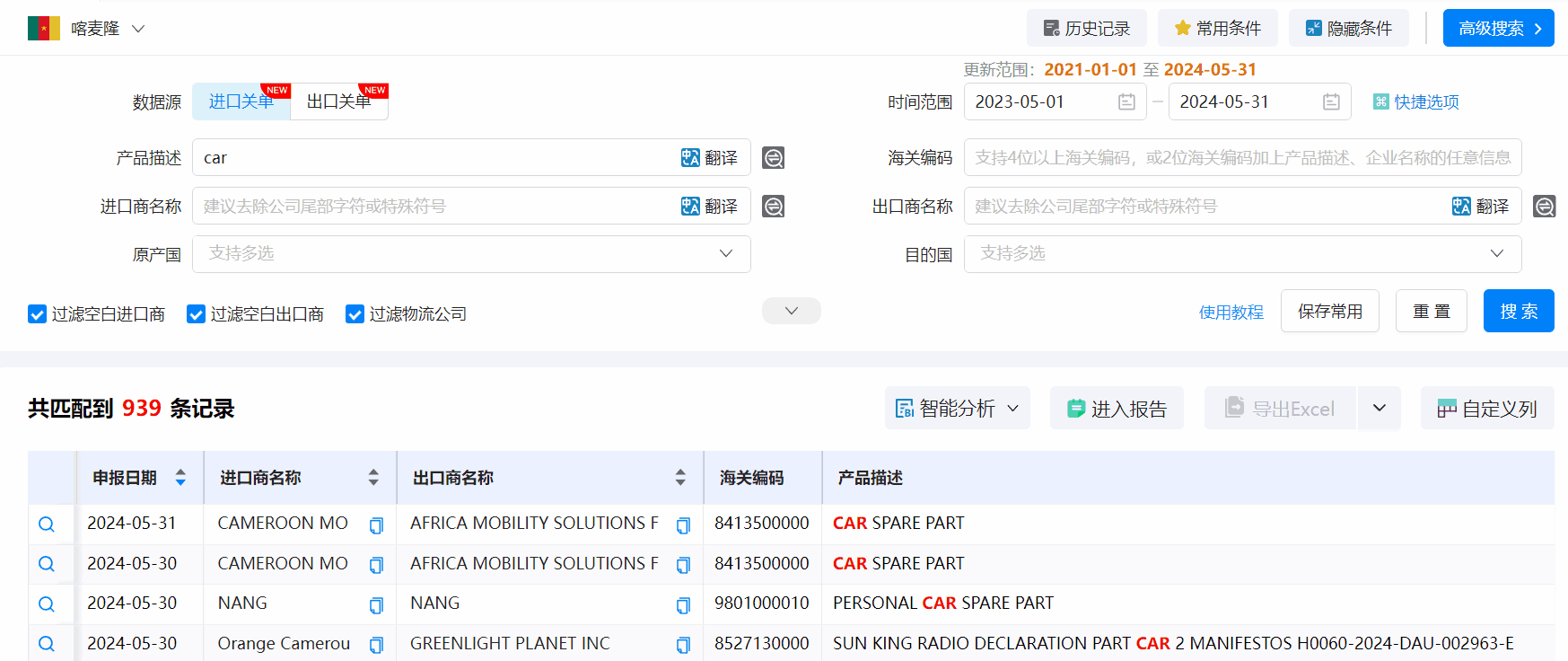Screen dimensions: 1568x661
Task: Expand more filters with the chevron toggle
Action: (x=791, y=311)
